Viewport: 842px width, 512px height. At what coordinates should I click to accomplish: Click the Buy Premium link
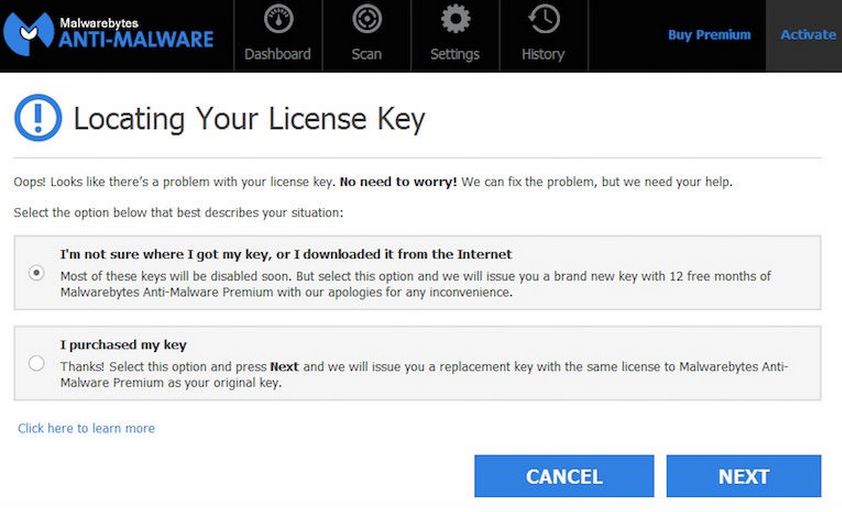(x=709, y=35)
